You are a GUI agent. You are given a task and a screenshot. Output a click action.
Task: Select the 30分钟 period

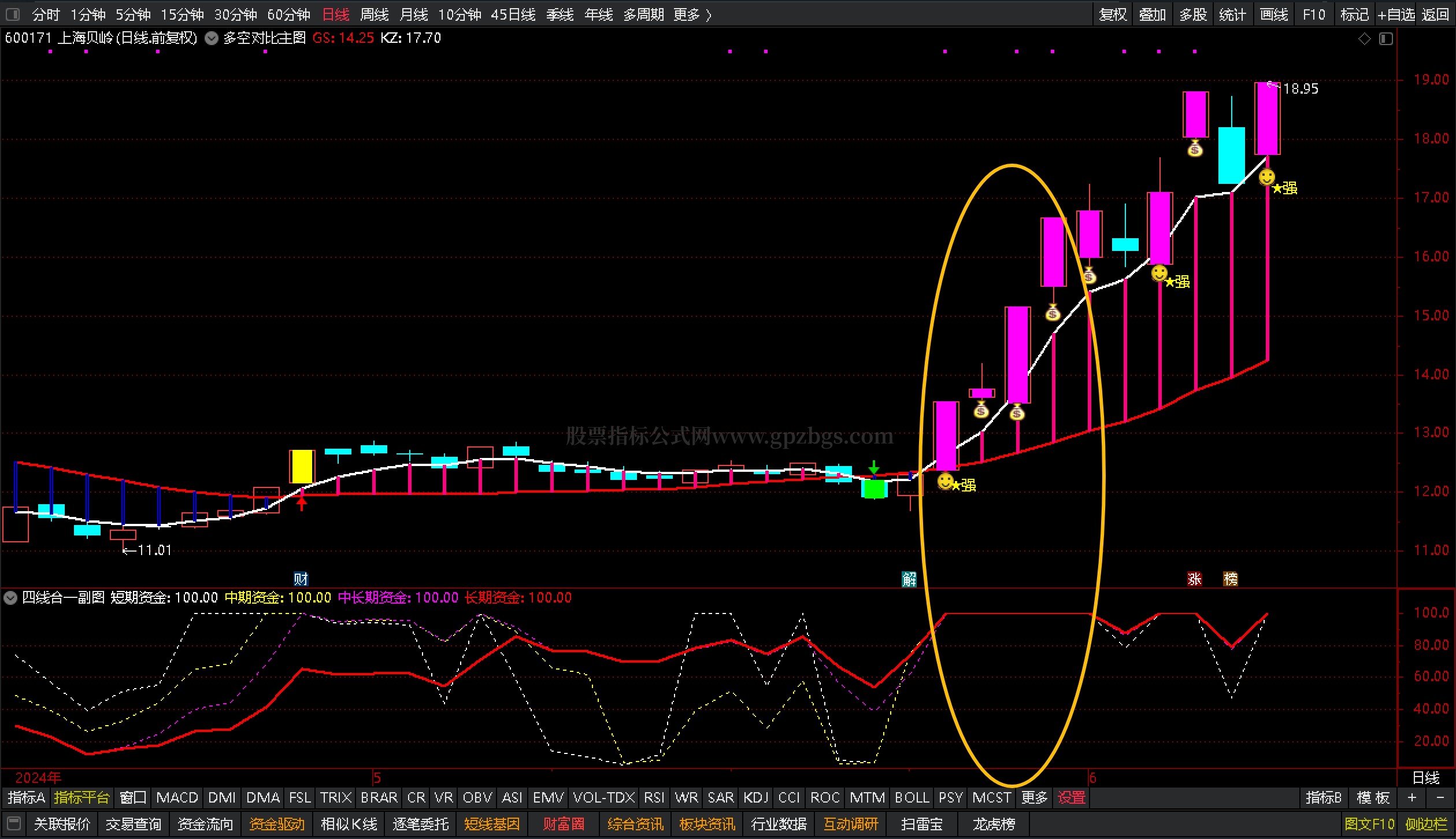coord(235,14)
